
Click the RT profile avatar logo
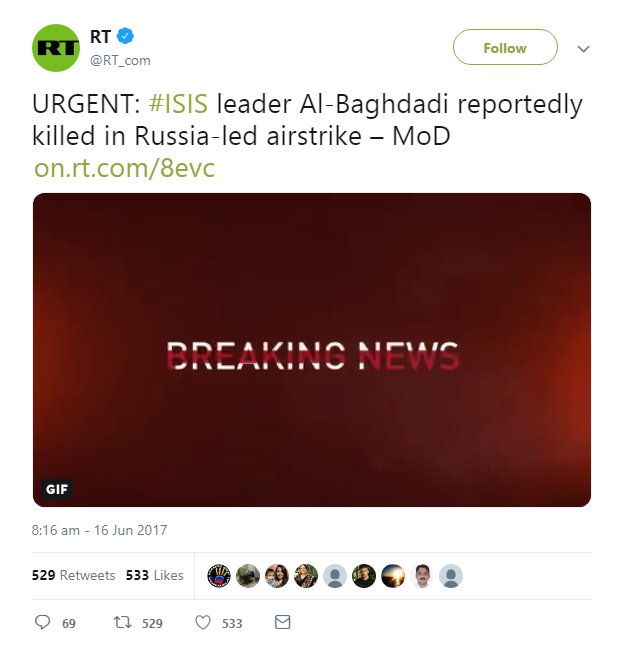coord(57,48)
